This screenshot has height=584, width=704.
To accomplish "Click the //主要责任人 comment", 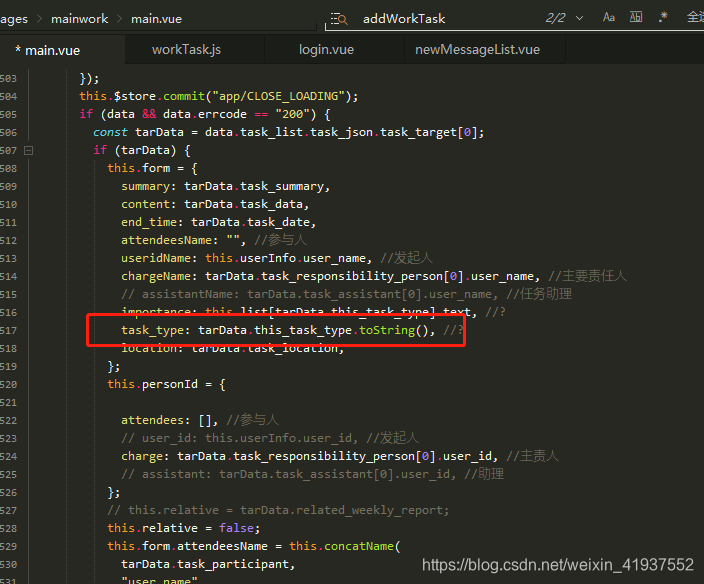I will pos(587,276).
